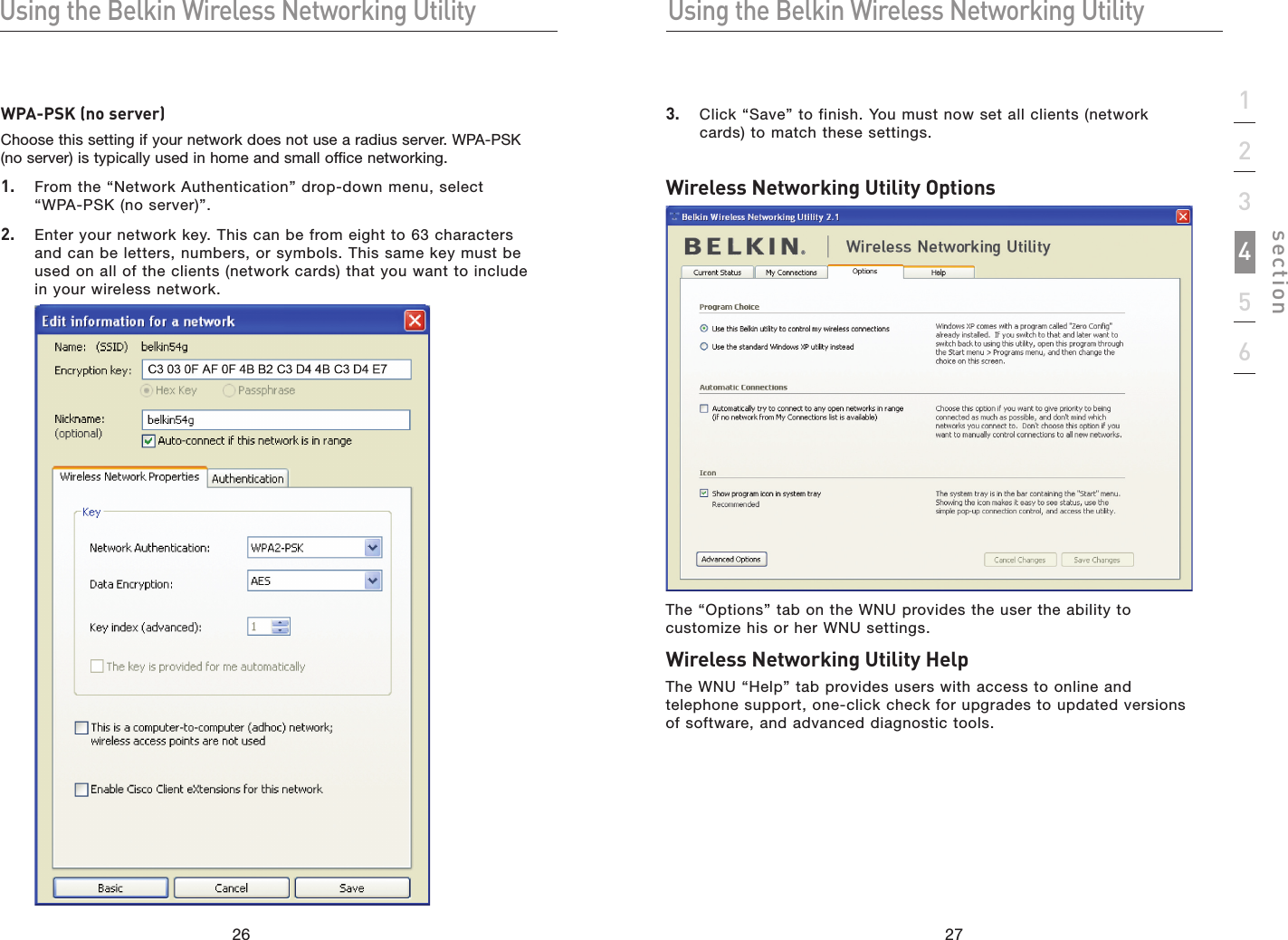
Task: Click the Cancel button in network dialog
Action: click(232, 887)
